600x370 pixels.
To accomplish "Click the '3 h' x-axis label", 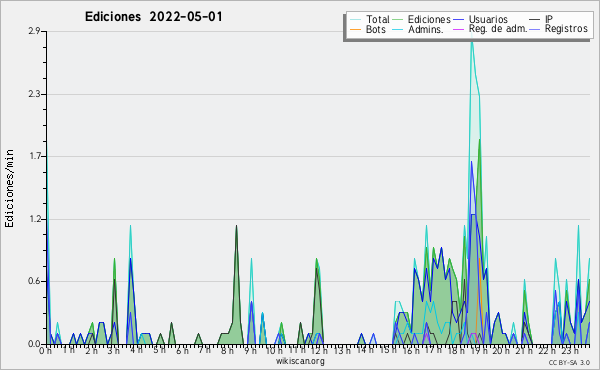I will click(x=113, y=351).
